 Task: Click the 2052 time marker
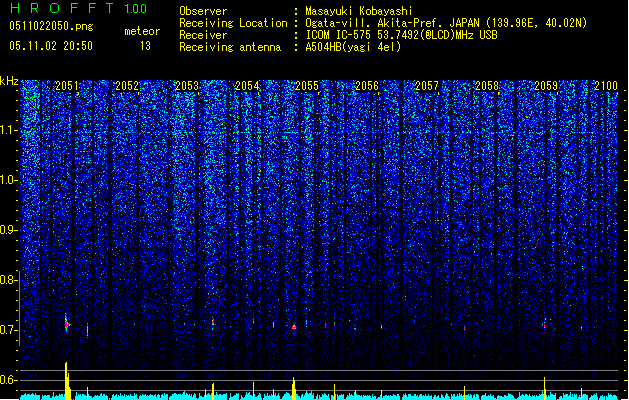pos(127,86)
